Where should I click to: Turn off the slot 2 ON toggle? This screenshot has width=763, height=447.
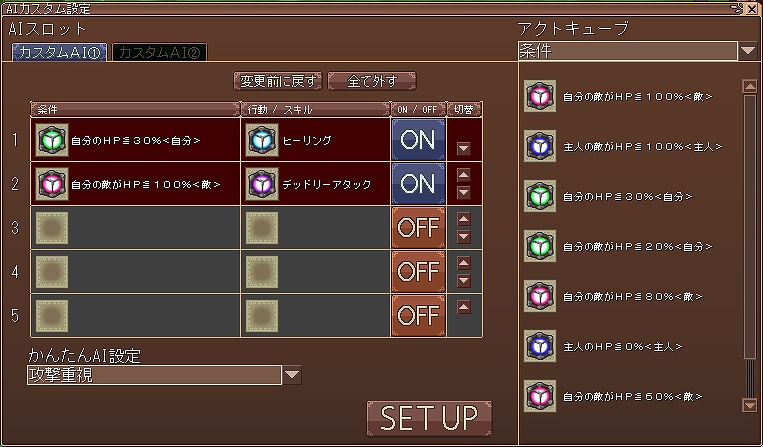tap(417, 184)
